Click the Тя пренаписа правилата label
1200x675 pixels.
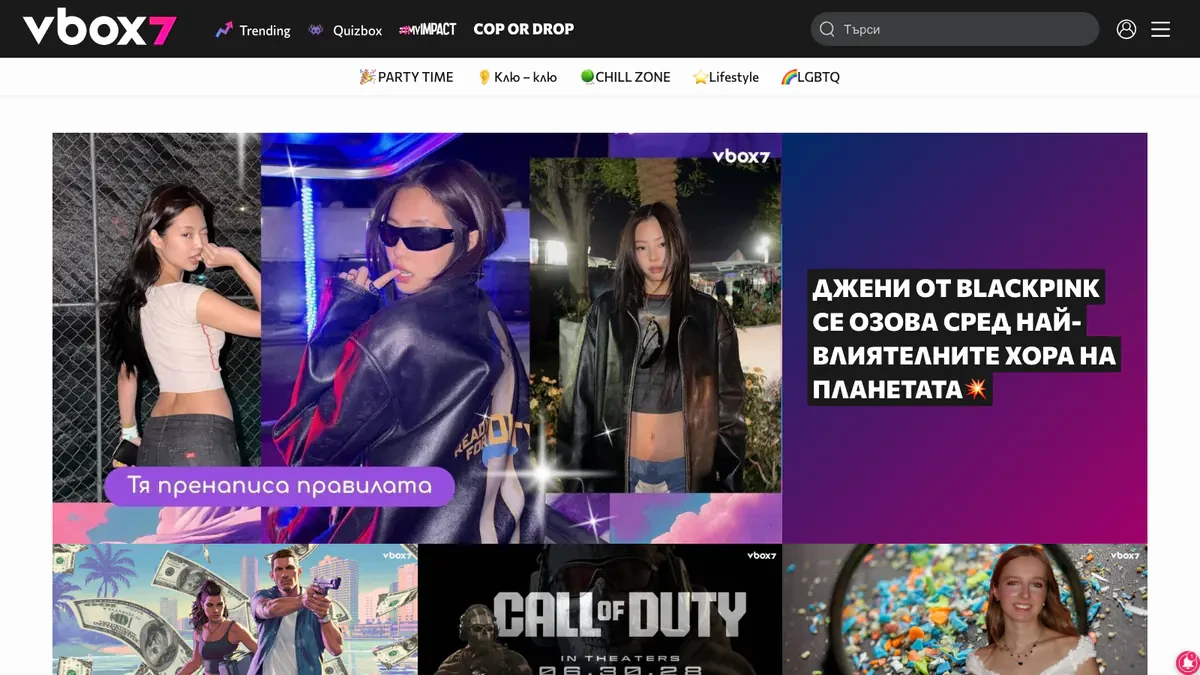point(279,487)
